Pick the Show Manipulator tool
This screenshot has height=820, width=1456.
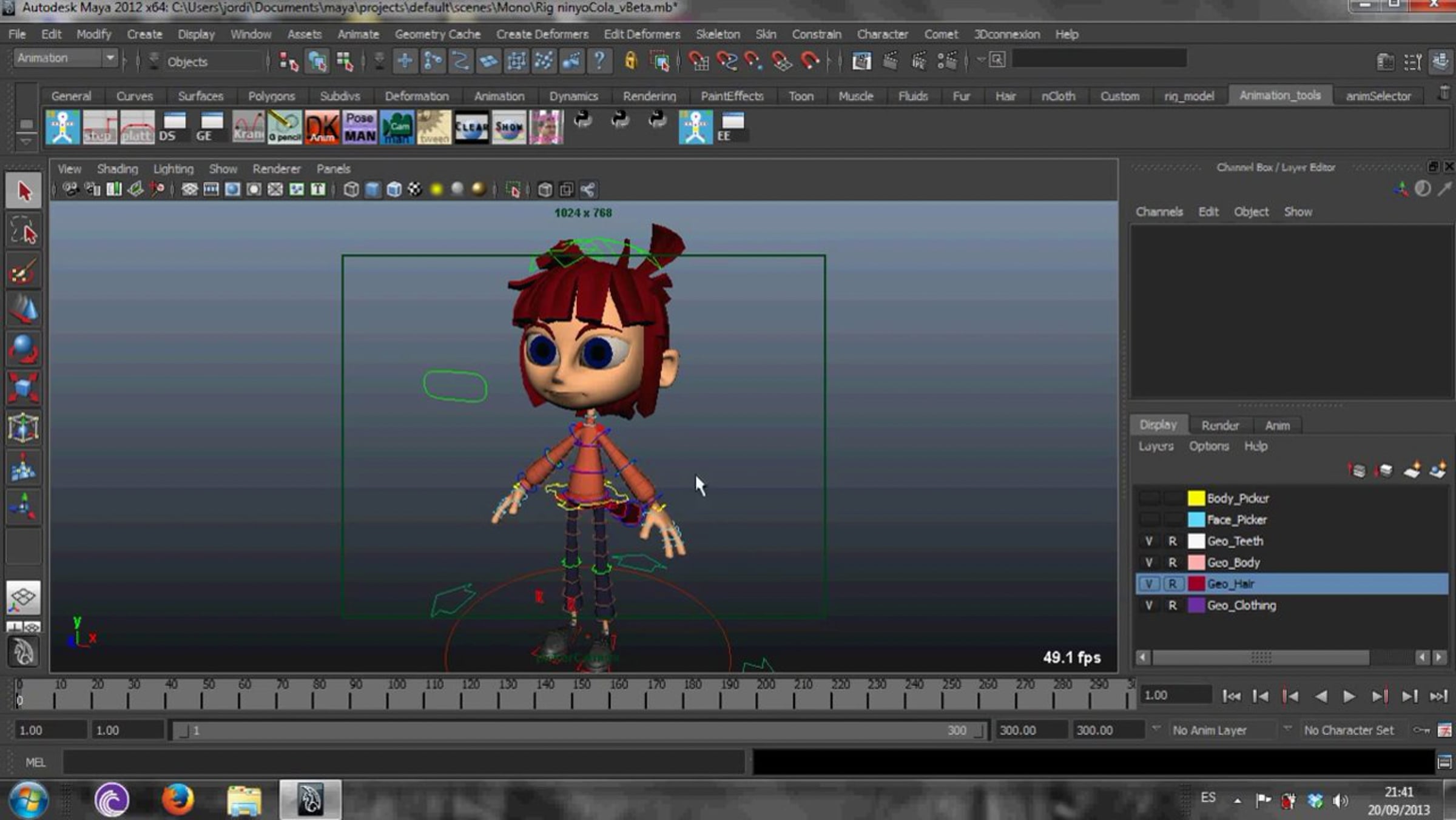(24, 506)
